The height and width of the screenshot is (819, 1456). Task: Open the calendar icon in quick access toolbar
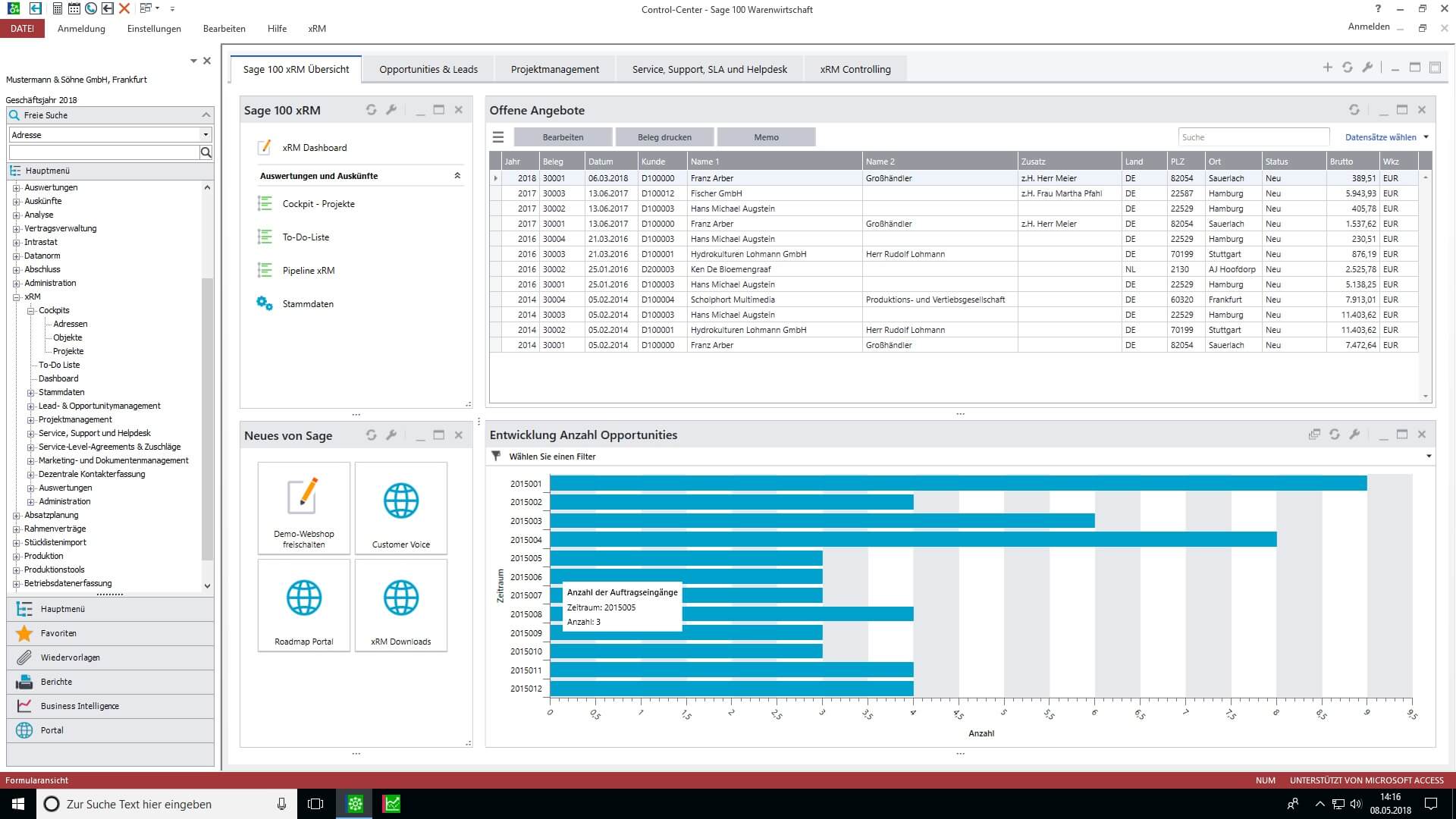[x=74, y=8]
